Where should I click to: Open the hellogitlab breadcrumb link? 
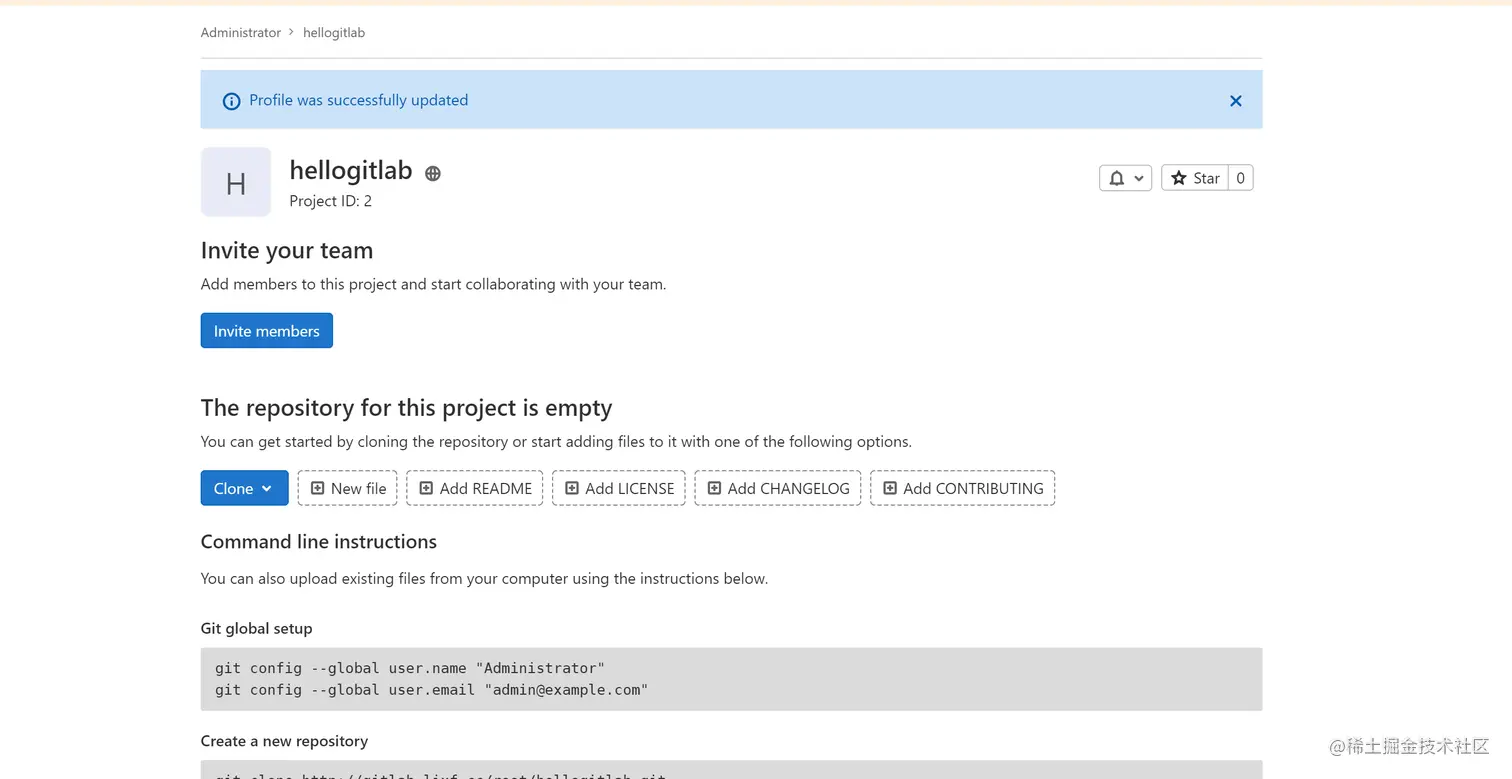[x=334, y=32]
